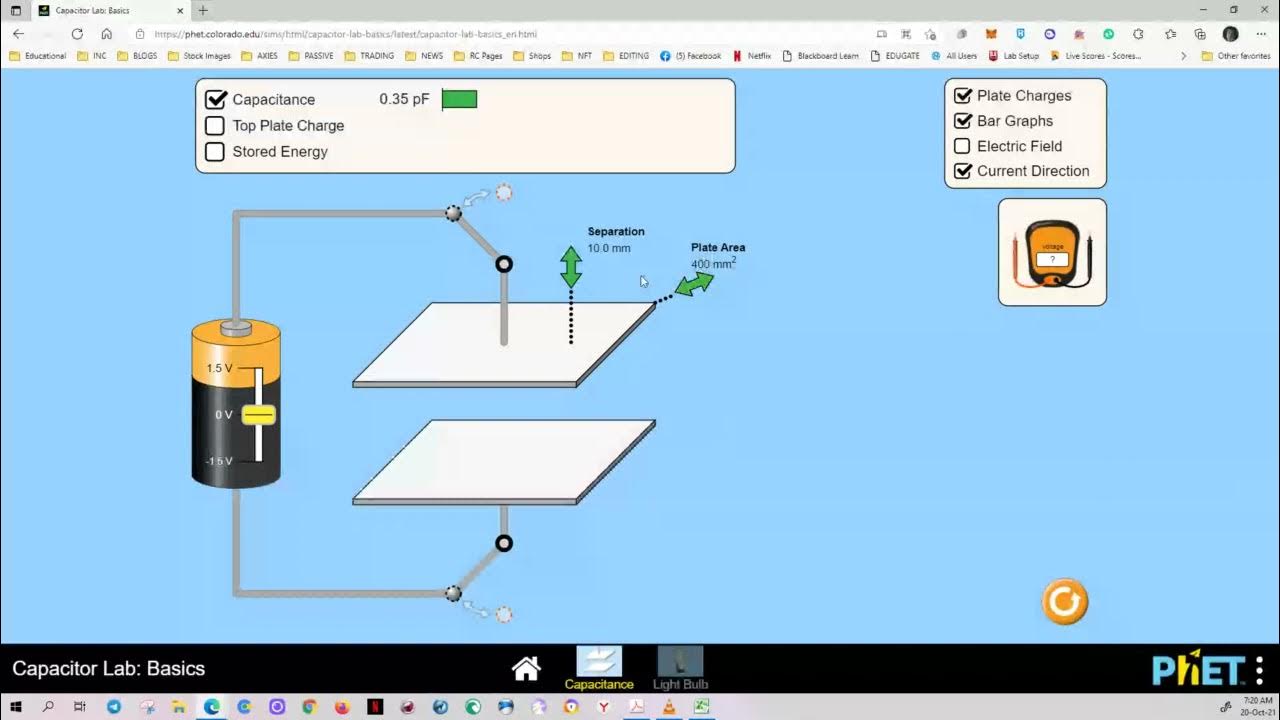Click the green Plate Area arrow handle
1280x720 pixels.
tap(694, 285)
